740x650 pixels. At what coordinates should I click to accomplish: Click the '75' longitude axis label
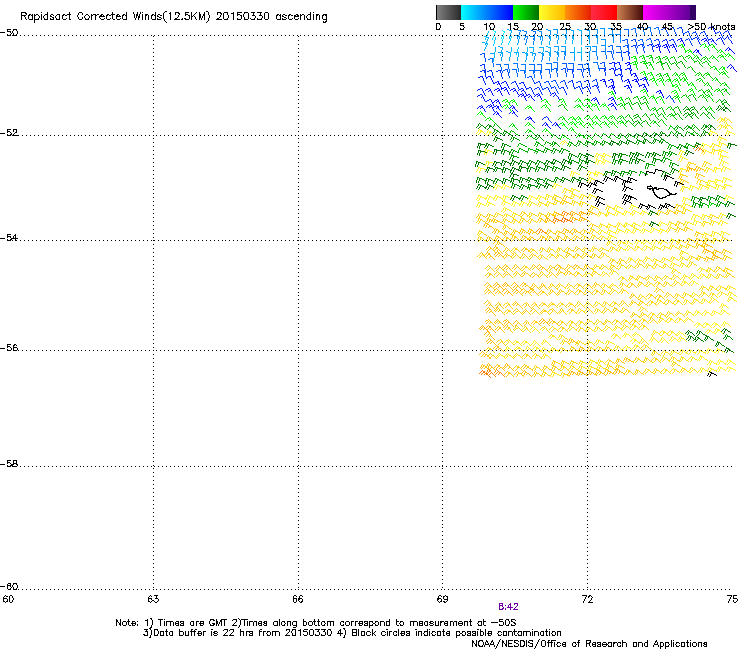tap(732, 599)
